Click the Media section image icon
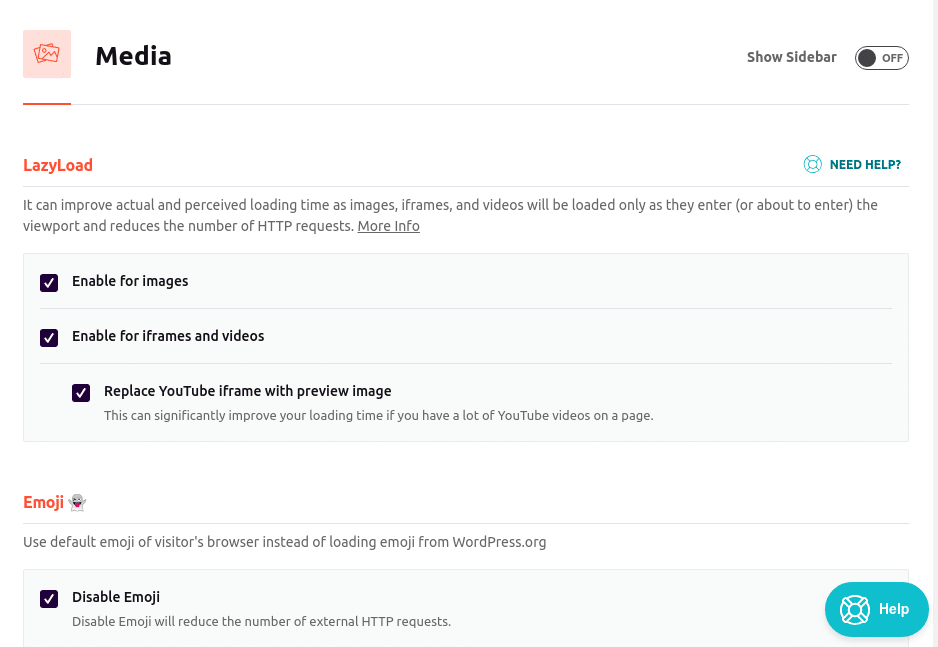Viewport: 938px width, 647px height. click(x=47, y=54)
